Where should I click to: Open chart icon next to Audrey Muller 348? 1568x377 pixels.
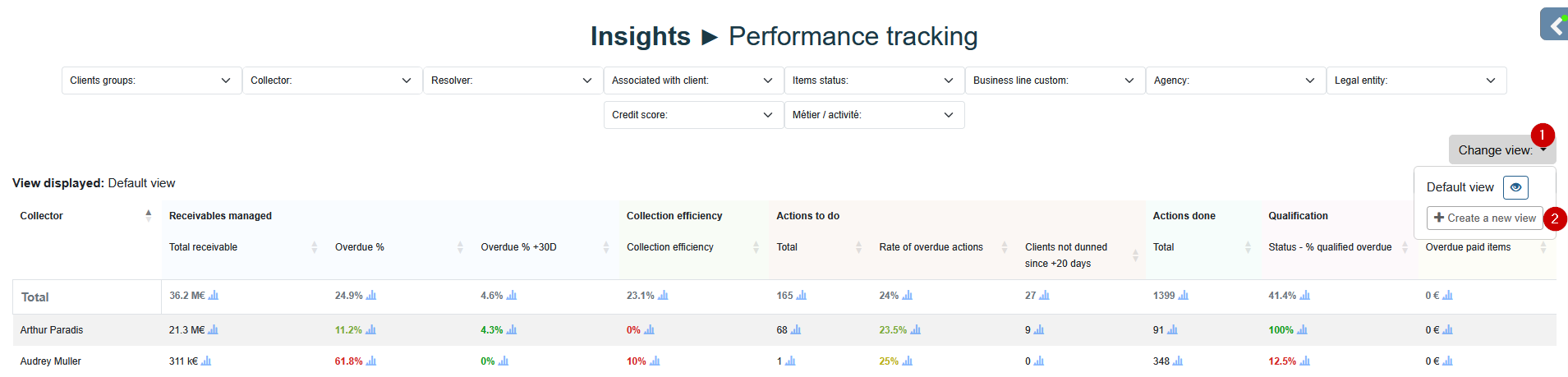[1178, 361]
